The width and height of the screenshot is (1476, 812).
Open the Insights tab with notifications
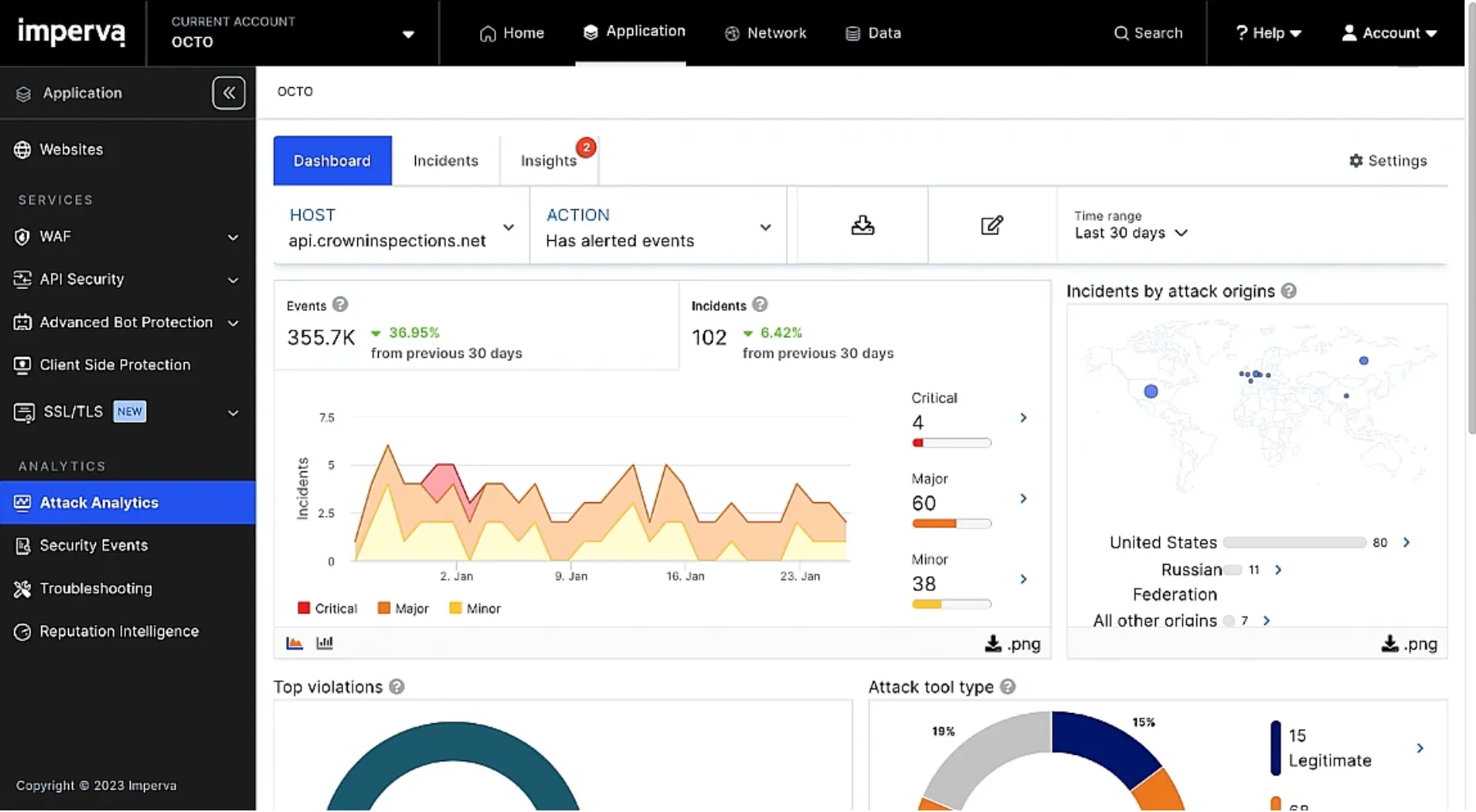[x=548, y=160]
